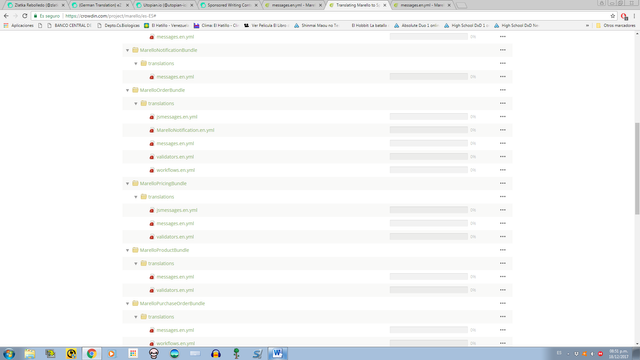
Task: Open the options menu for MarelloNotificationBundle folder
Action: coord(502,50)
